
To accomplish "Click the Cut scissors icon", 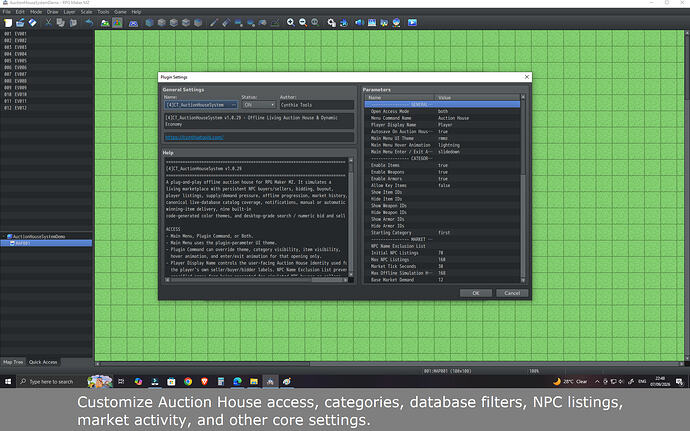I will (x=48, y=22).
